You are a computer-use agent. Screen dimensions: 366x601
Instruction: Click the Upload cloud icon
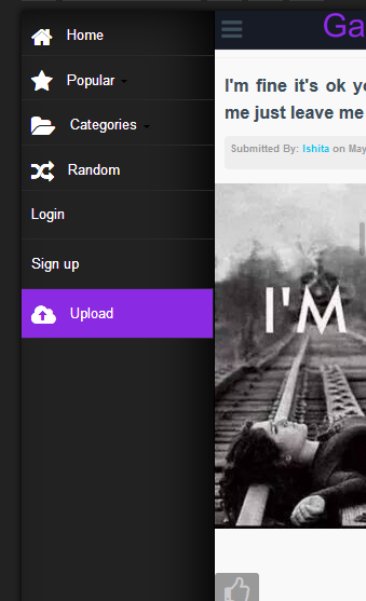point(43,314)
